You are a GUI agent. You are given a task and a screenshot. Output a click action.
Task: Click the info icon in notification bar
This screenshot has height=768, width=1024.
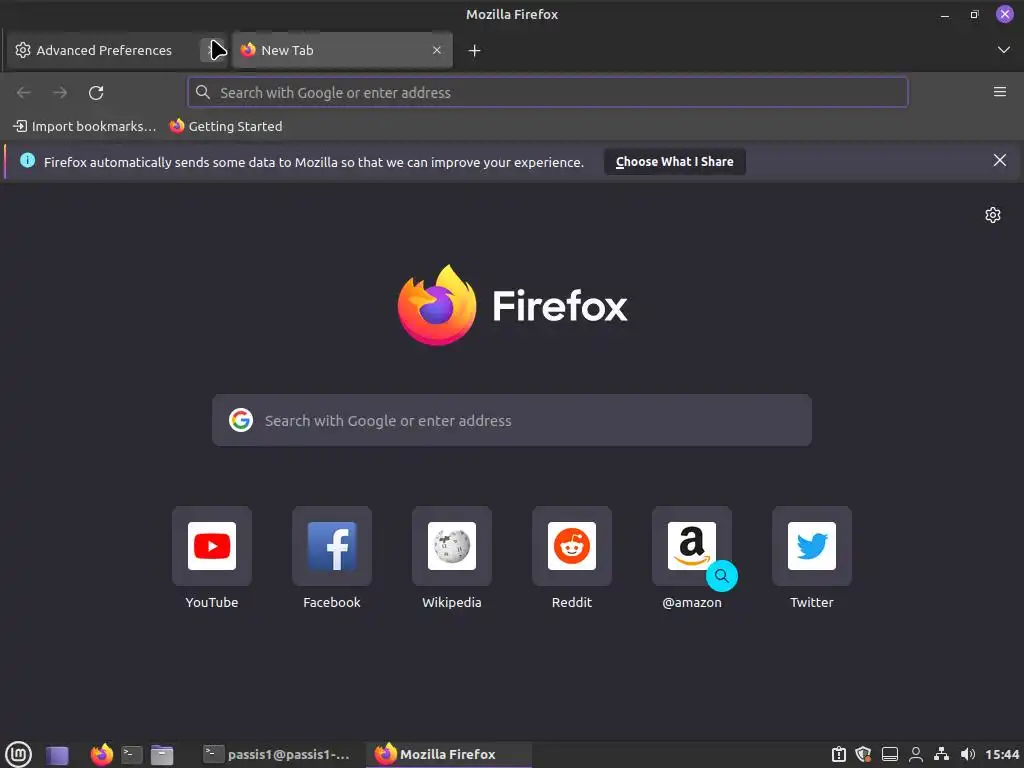pyautogui.click(x=27, y=161)
